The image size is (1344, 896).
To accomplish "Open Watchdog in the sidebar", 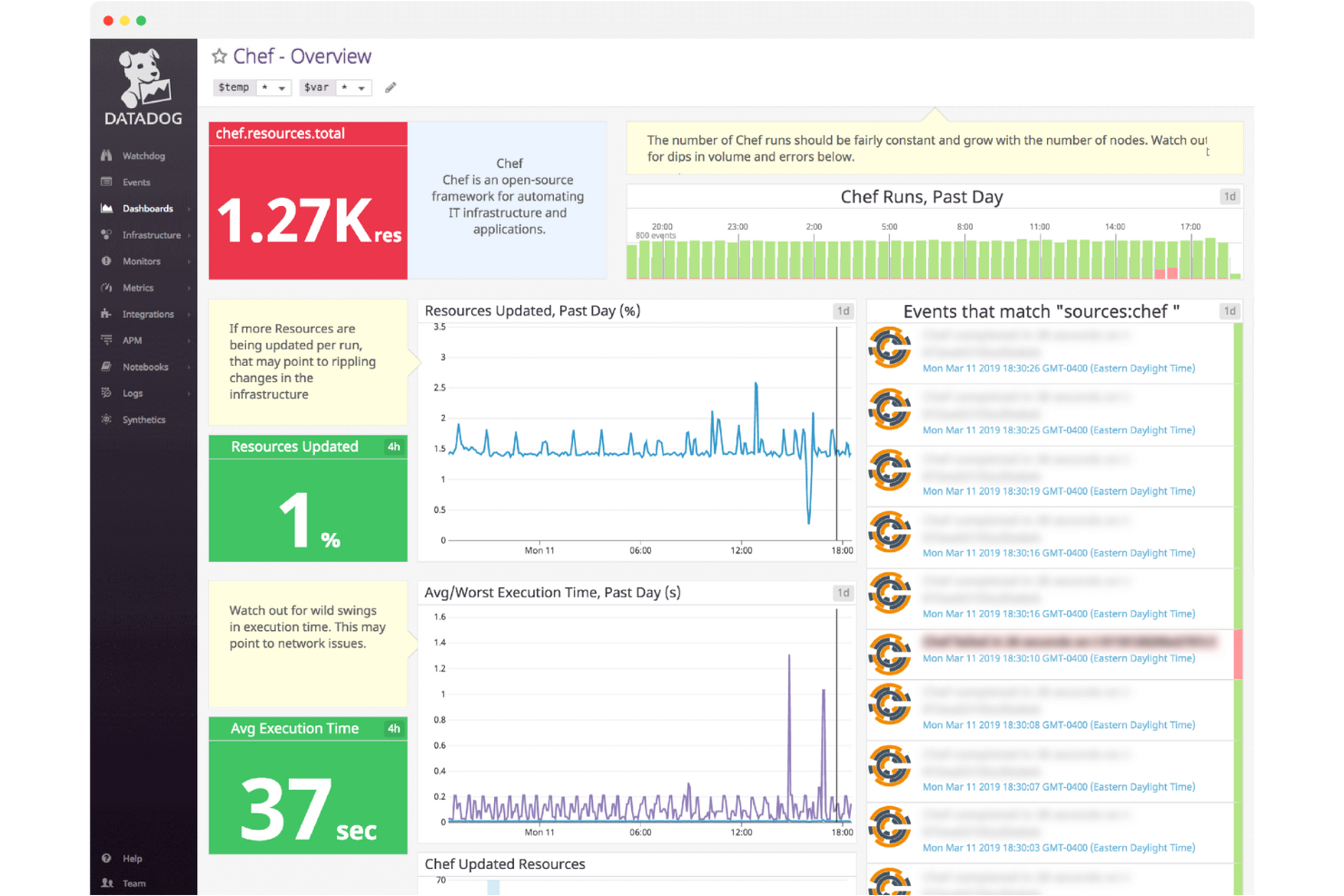I will coord(143,156).
